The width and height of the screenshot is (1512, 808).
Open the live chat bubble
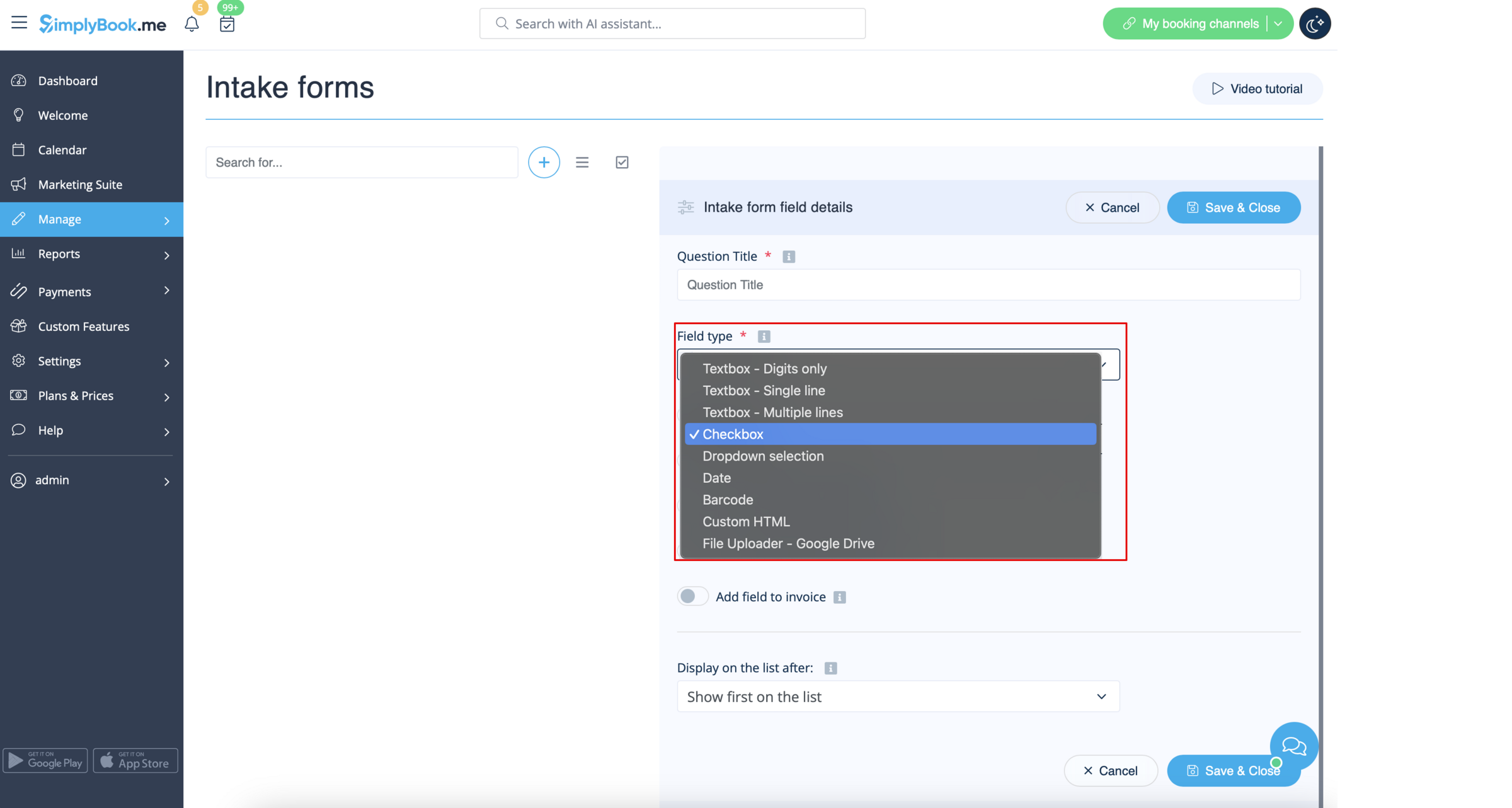pos(1294,746)
